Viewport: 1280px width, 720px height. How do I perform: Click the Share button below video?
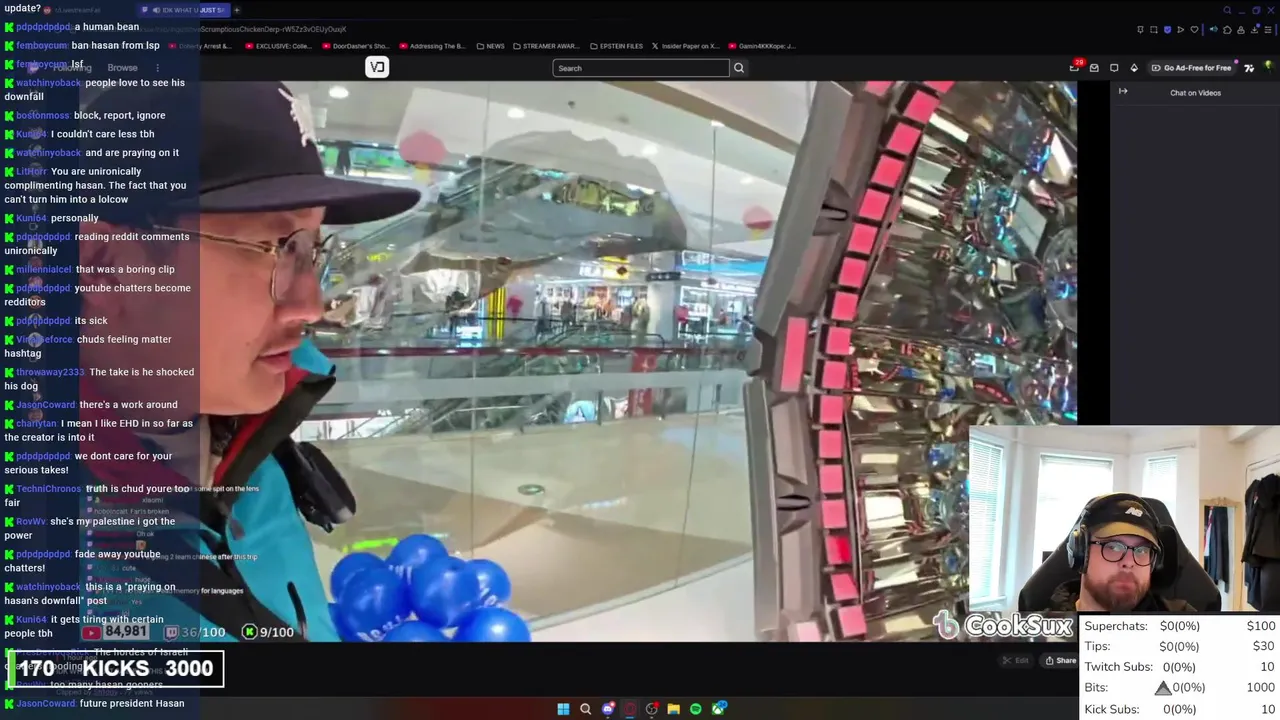pyautogui.click(x=1060, y=660)
